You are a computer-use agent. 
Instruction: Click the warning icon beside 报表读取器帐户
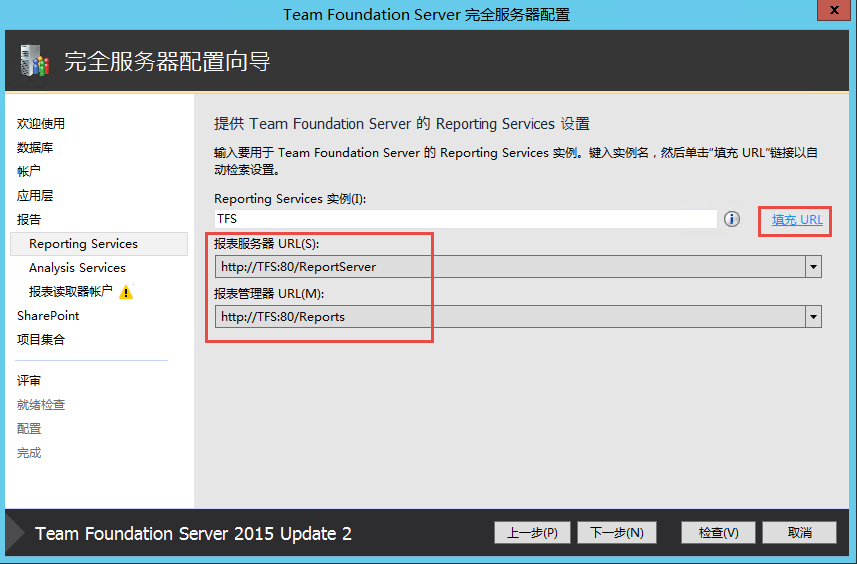pyautogui.click(x=126, y=292)
